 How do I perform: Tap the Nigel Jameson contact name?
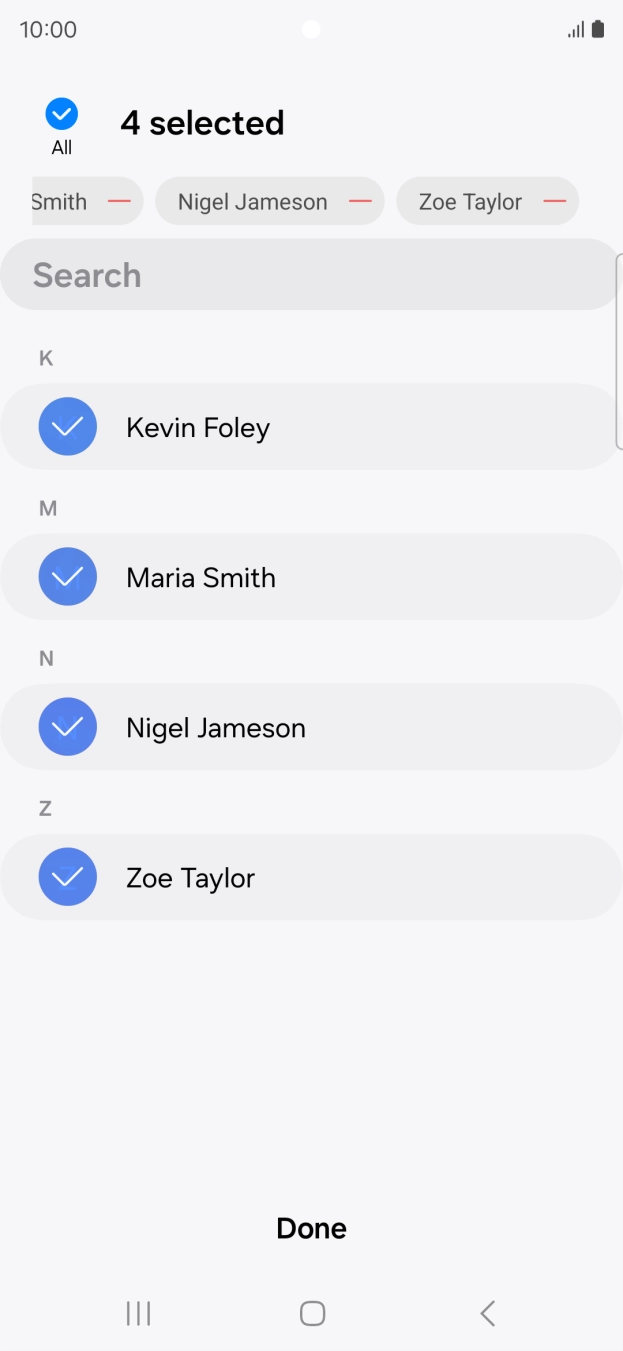coord(216,728)
